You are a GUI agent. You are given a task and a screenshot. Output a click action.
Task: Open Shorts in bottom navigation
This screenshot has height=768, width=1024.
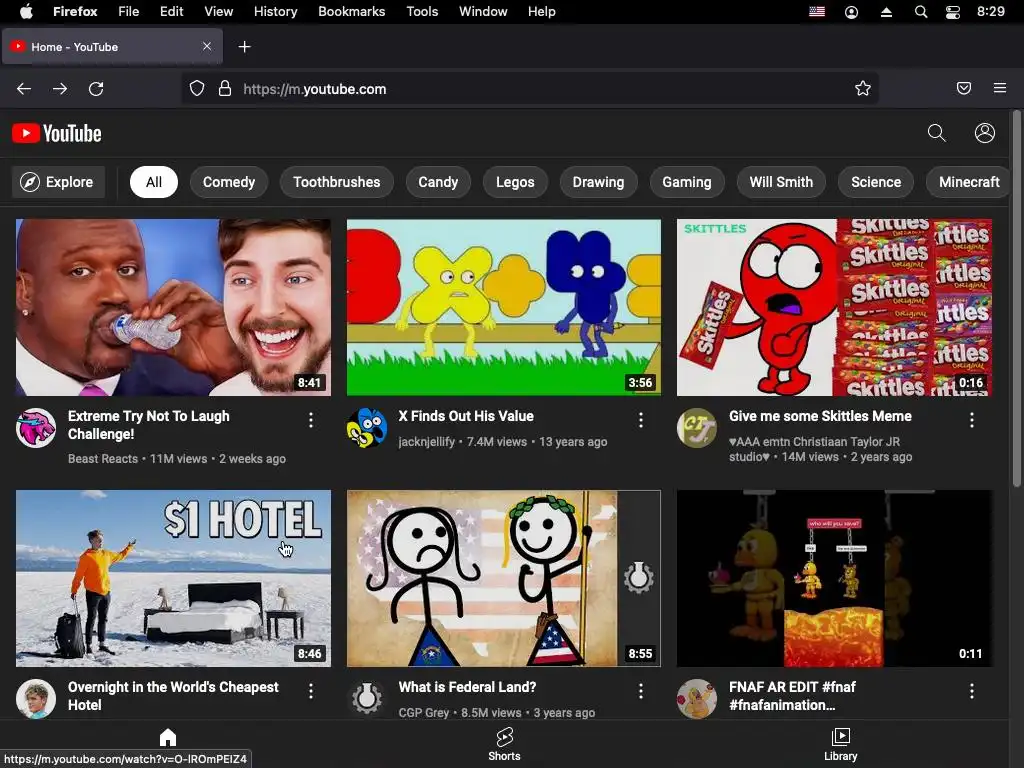tap(504, 744)
